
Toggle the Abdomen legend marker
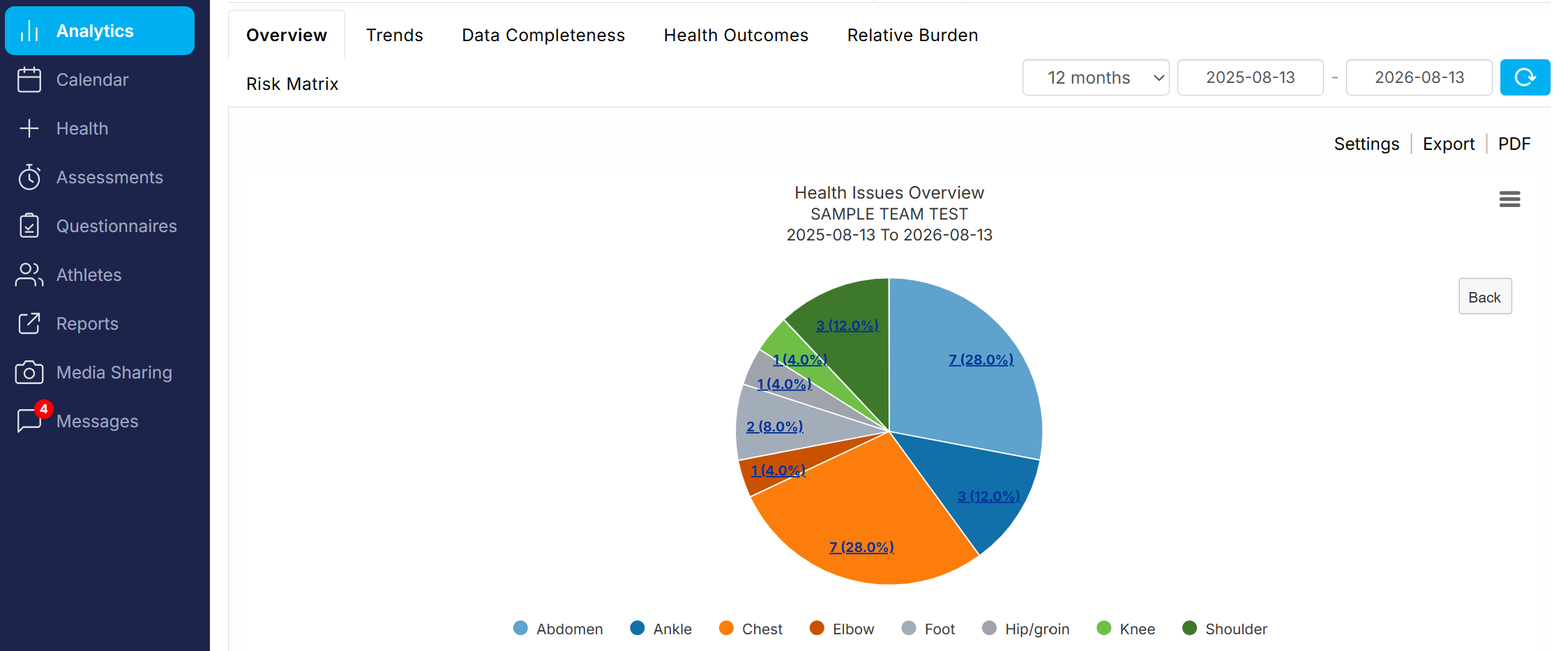pyautogui.click(x=520, y=628)
